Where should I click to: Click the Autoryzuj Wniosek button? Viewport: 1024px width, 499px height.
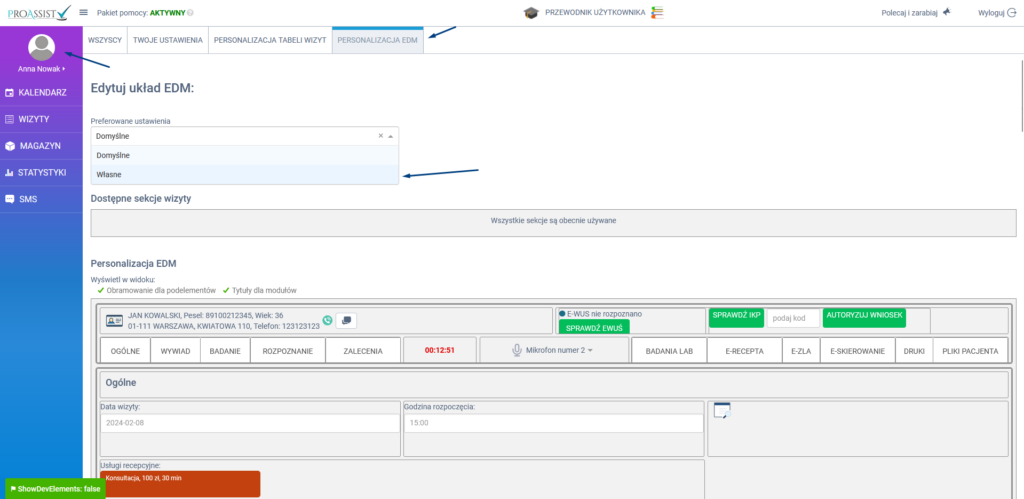coord(864,316)
